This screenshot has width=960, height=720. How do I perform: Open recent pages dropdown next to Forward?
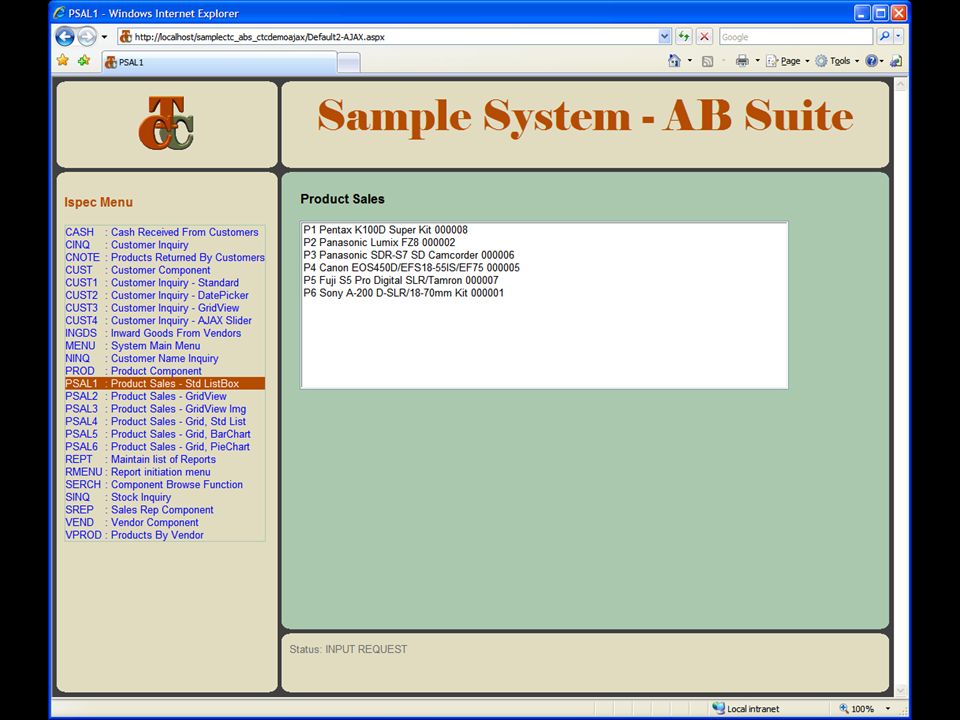point(104,37)
